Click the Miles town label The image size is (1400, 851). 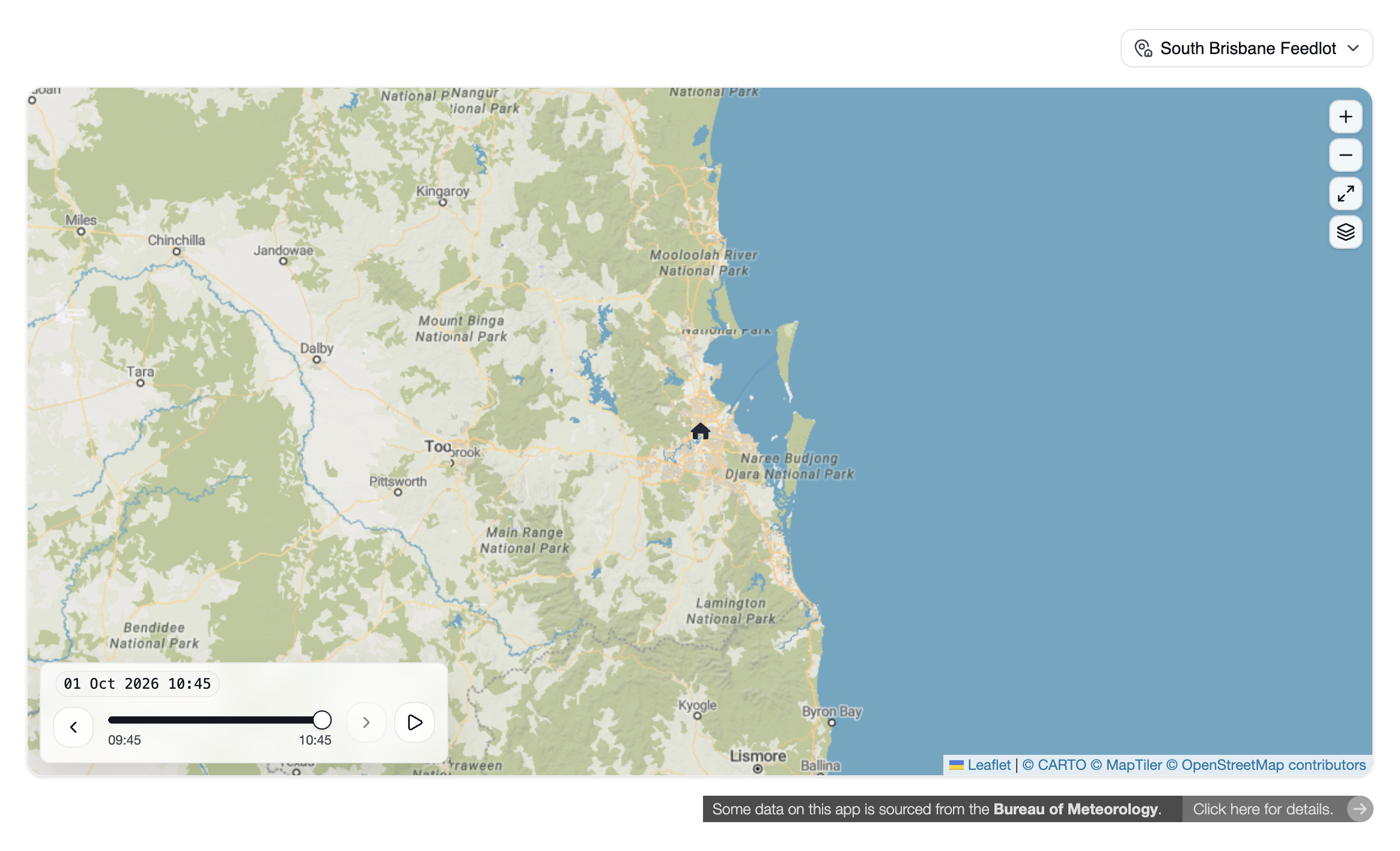coord(81,221)
